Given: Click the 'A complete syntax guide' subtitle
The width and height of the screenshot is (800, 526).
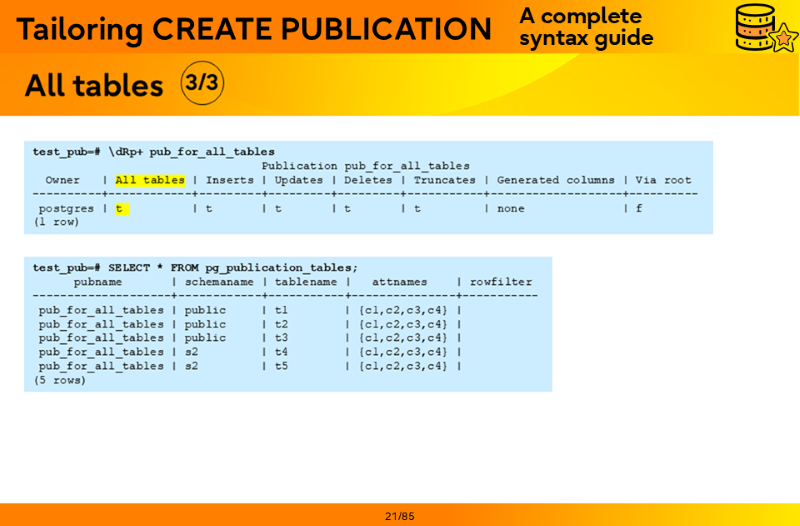Looking at the screenshot, I should pos(586,27).
